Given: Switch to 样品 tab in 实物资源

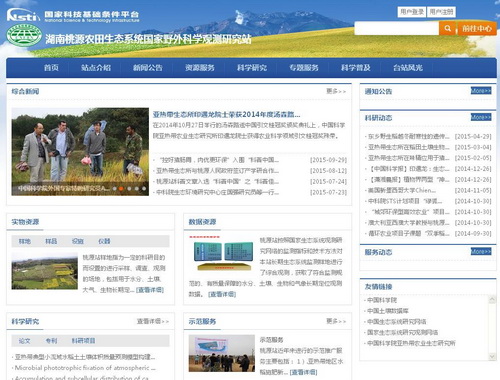Looking at the screenshot, I should coord(51,241).
